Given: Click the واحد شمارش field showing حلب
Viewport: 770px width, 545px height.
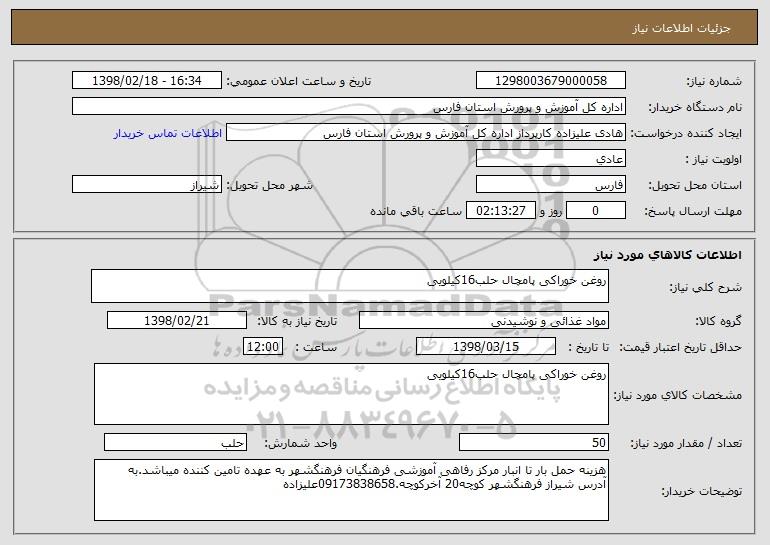Looking at the screenshot, I should (x=175, y=442).
